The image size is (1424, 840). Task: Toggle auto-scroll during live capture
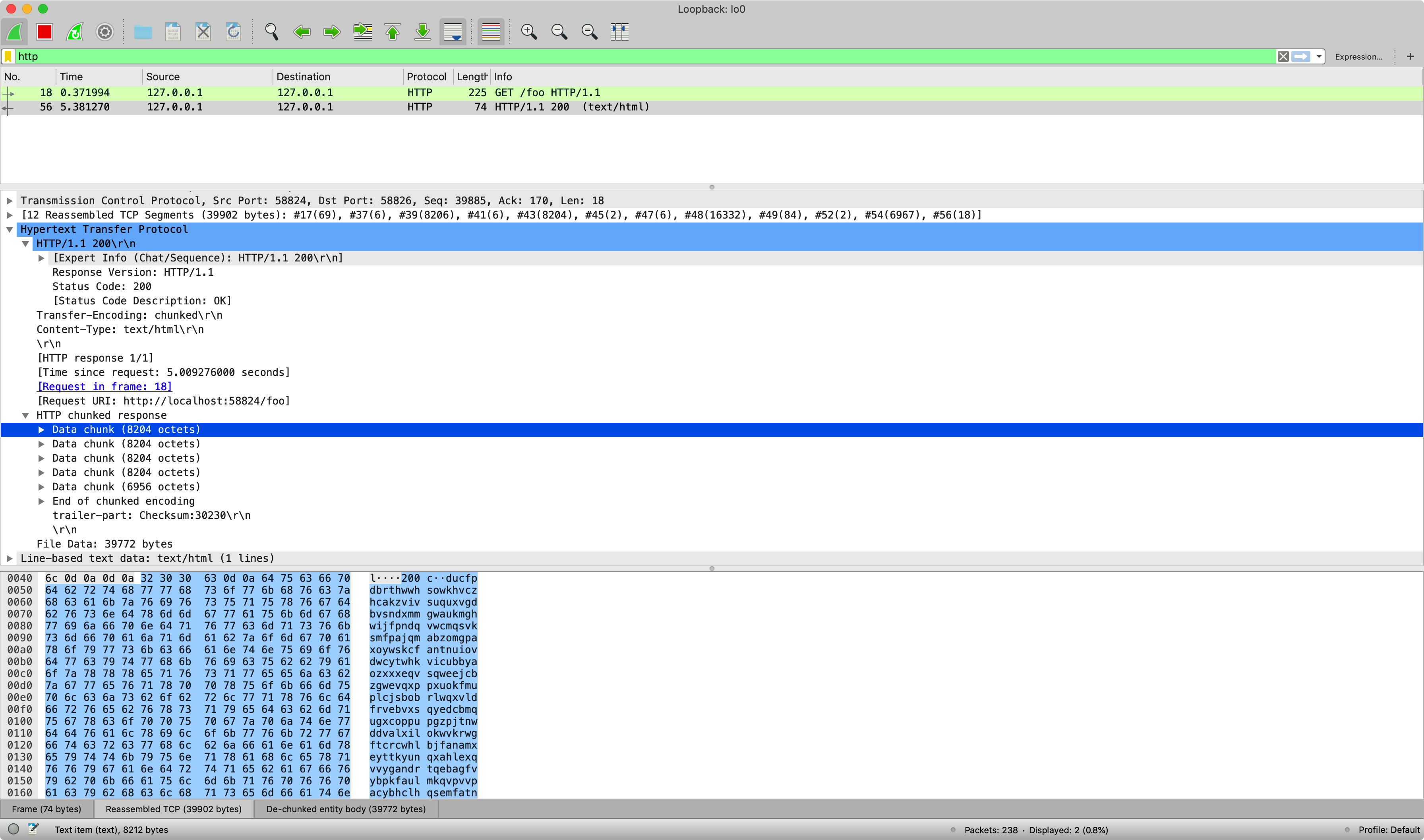tap(453, 32)
